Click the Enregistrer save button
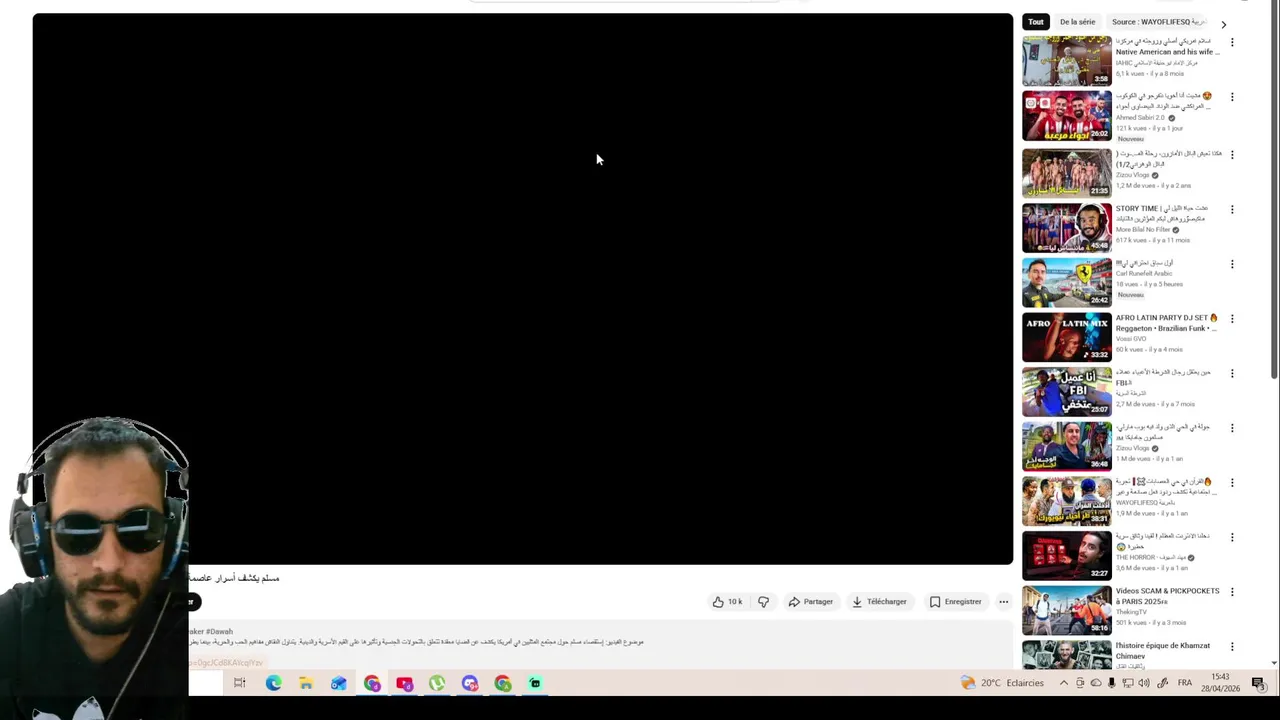Image resolution: width=1280 pixels, height=720 pixels. pos(955,602)
